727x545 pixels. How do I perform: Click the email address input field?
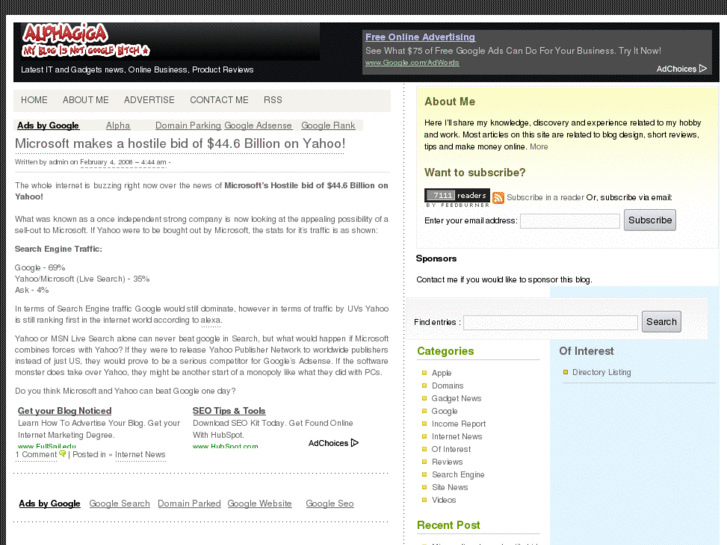pyautogui.click(x=570, y=221)
